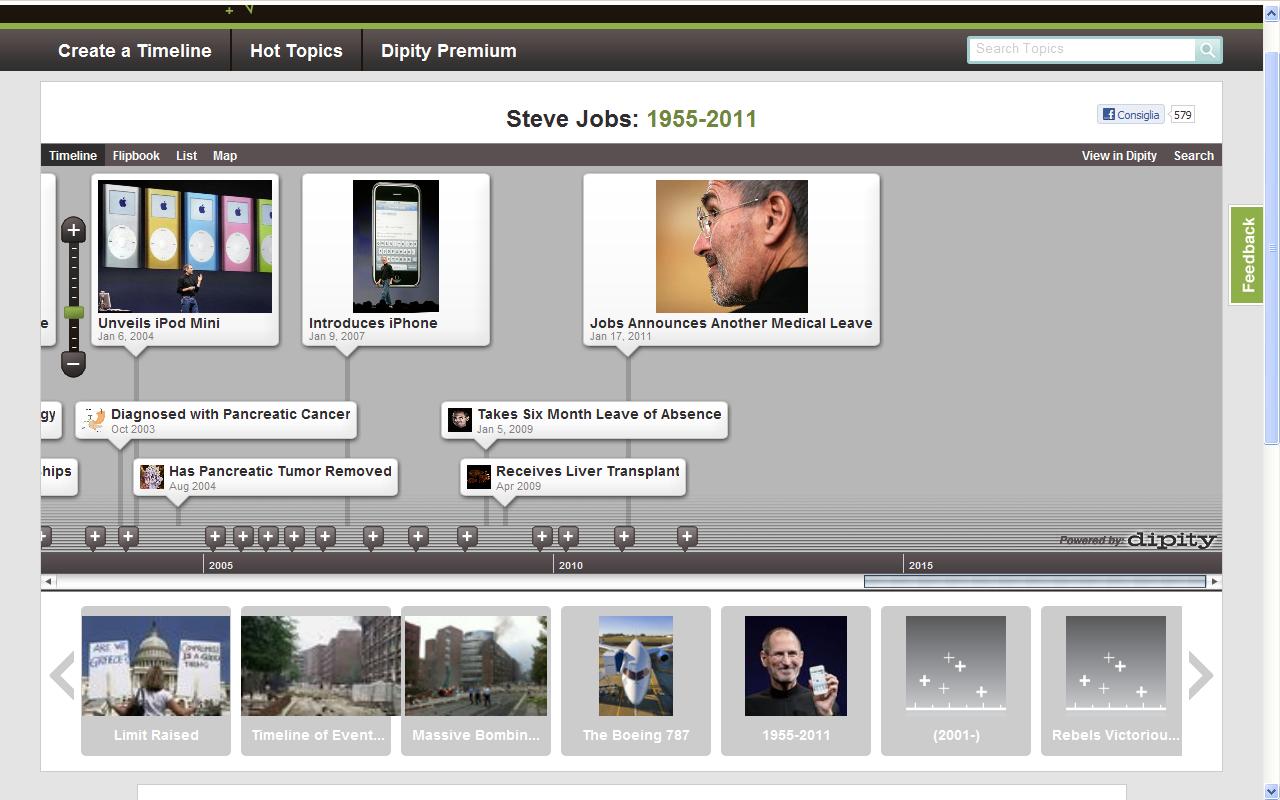Open the Introduces iPhone photo
This screenshot has width=1280, height=800.
[x=396, y=246]
